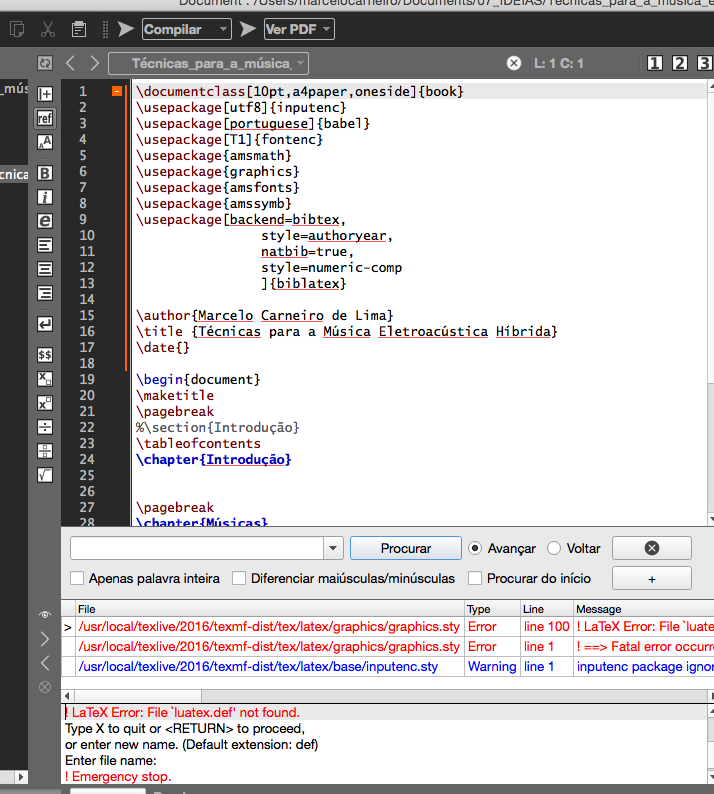Open the Compilar dropdown
Image resolution: width=714 pixels, height=794 pixels.
pyautogui.click(x=187, y=29)
